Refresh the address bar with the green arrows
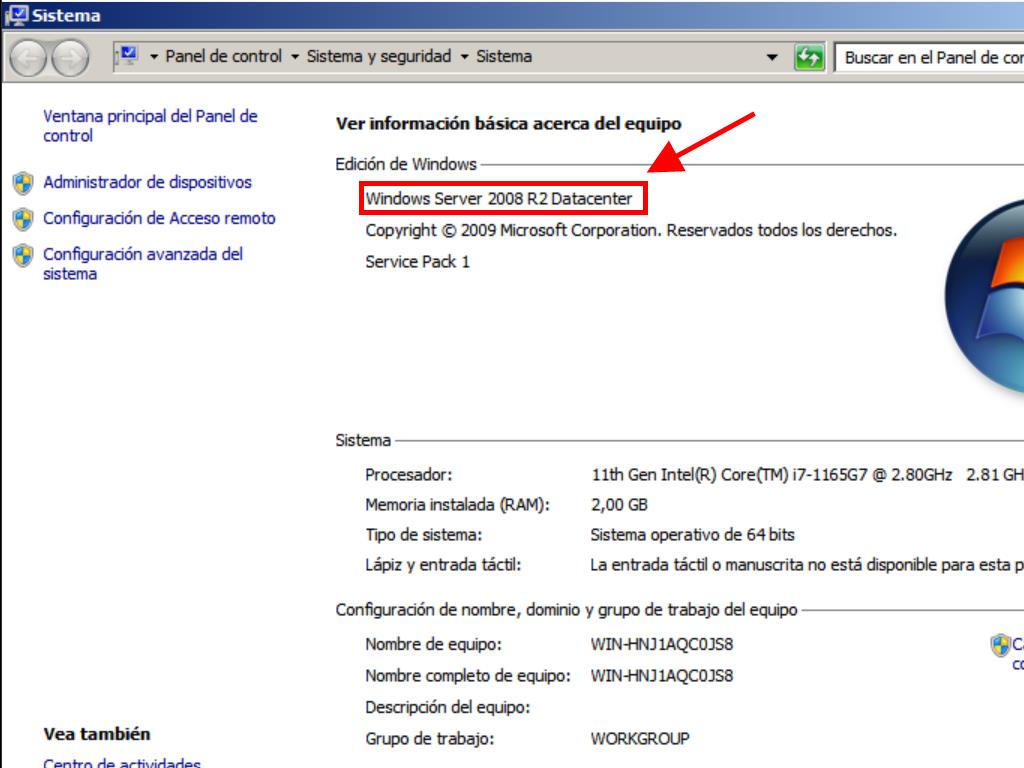This screenshot has width=1024, height=768. (x=808, y=58)
